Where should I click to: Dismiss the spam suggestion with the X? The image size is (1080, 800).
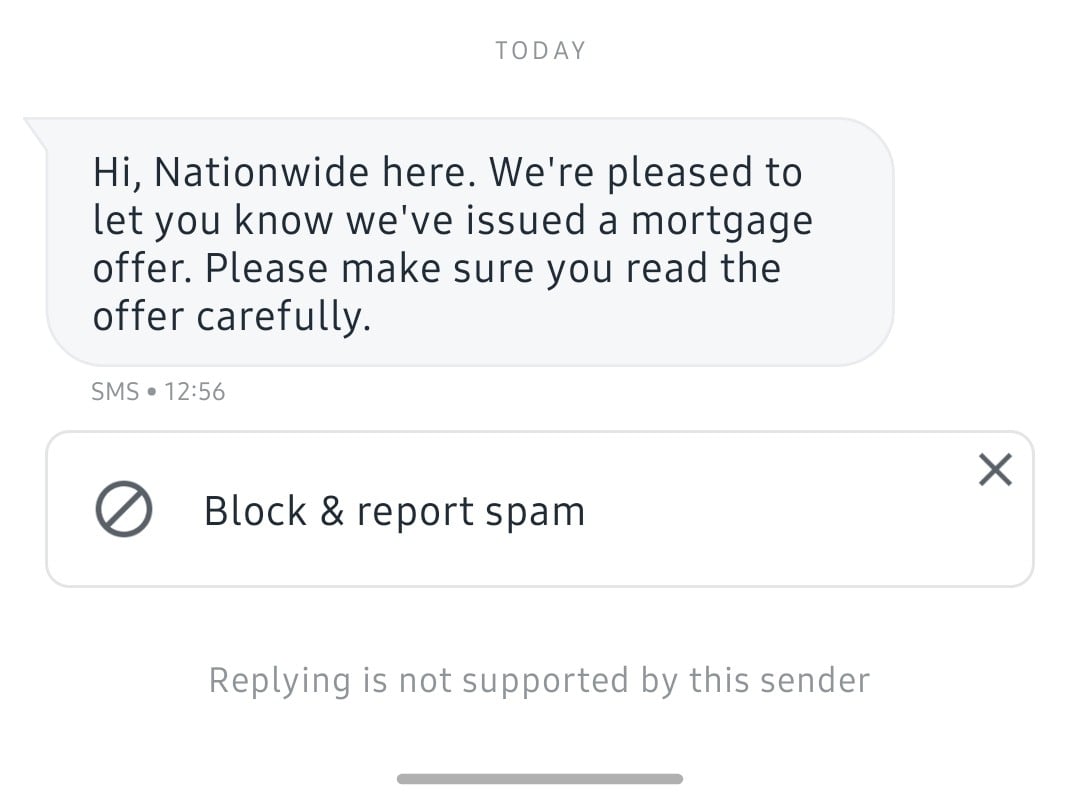[x=995, y=470]
